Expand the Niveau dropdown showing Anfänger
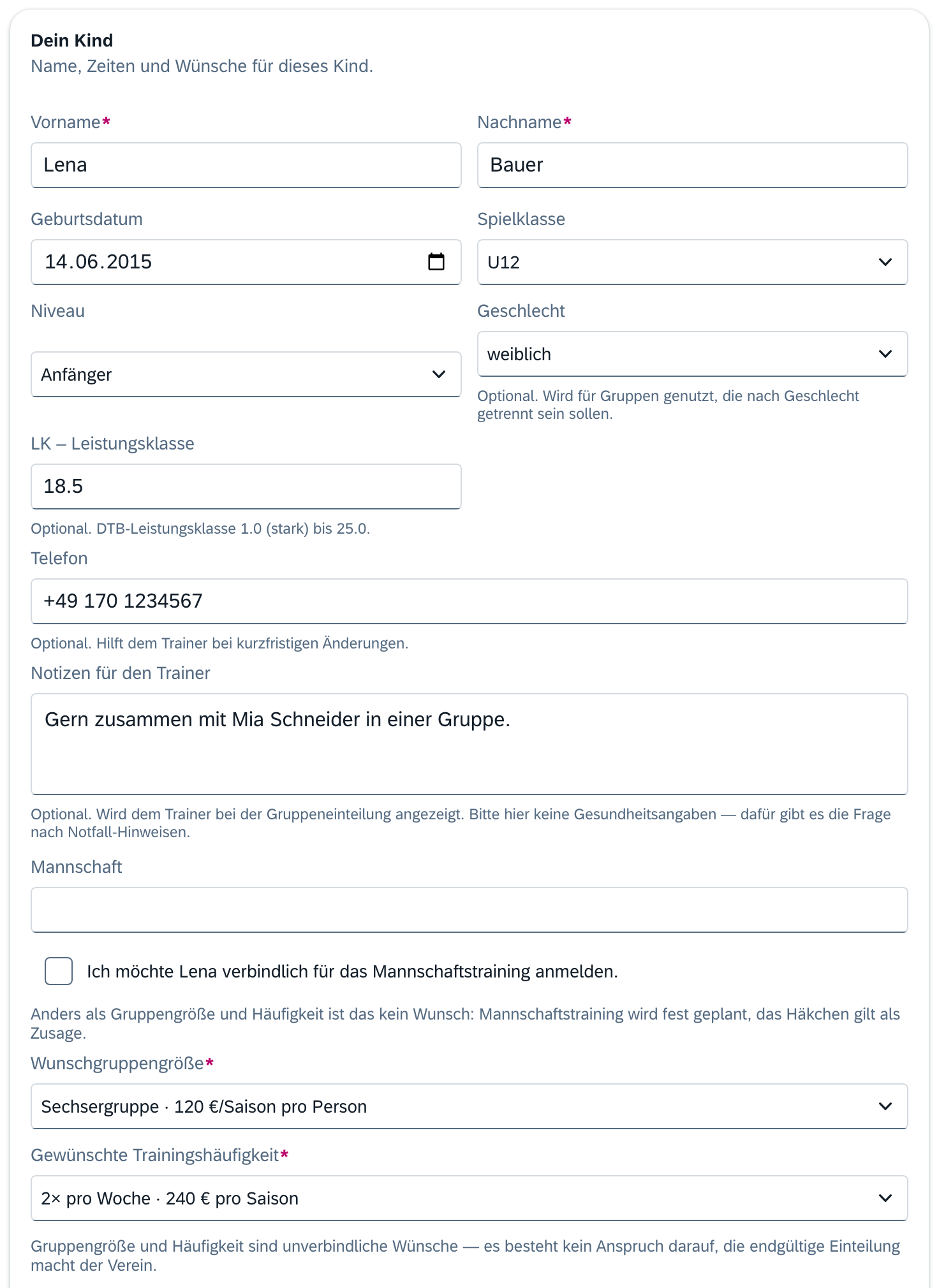939x1288 pixels. click(246, 374)
